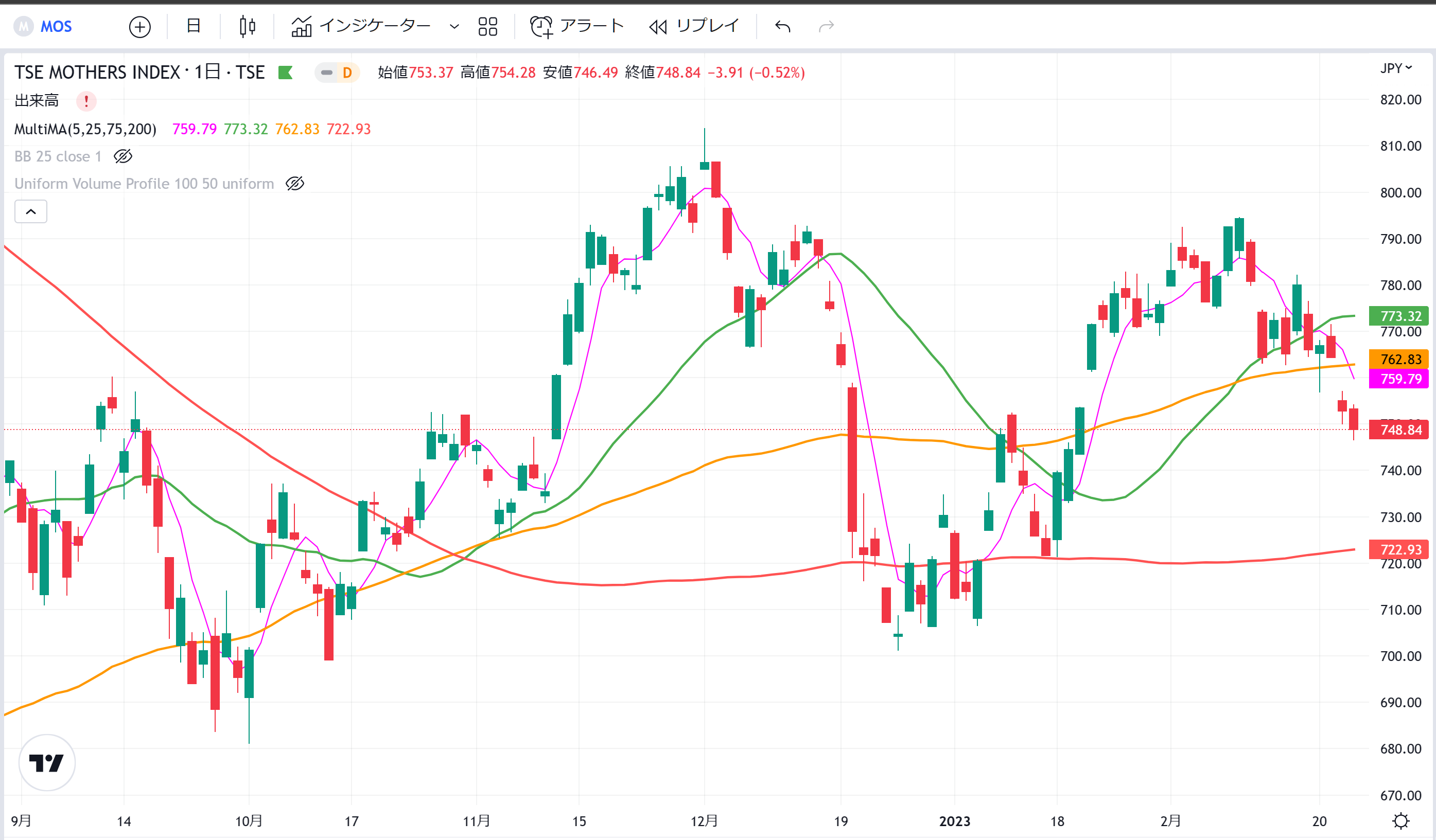Expand the indicators favorites dropdown arrow
1436x840 pixels.
pyautogui.click(x=454, y=27)
